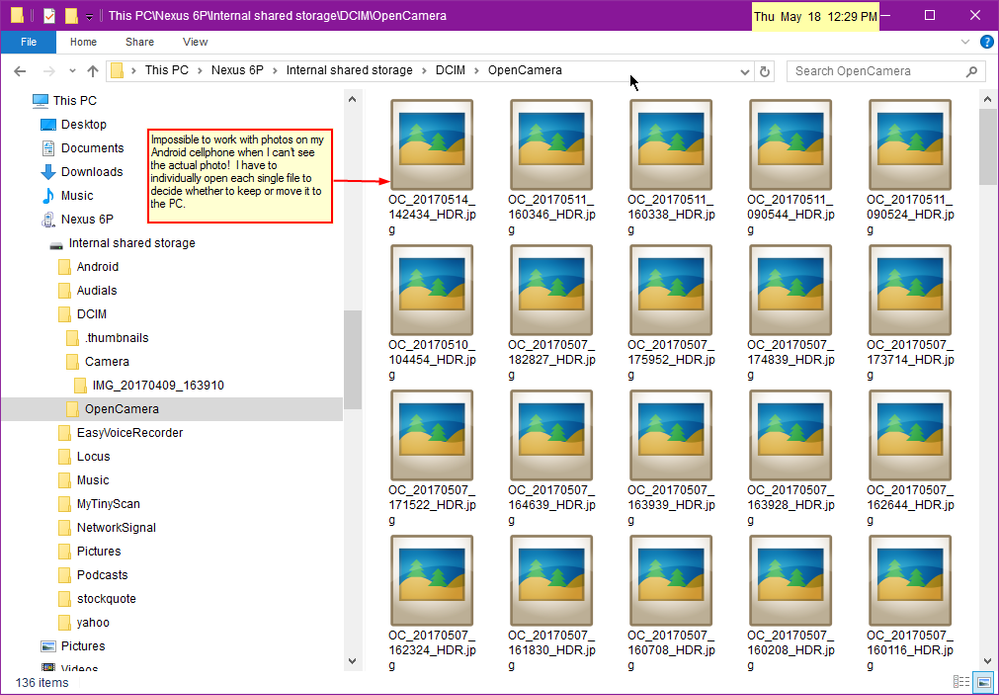Select Internal shared storage tree node
The image size is (999, 695).
(x=132, y=243)
